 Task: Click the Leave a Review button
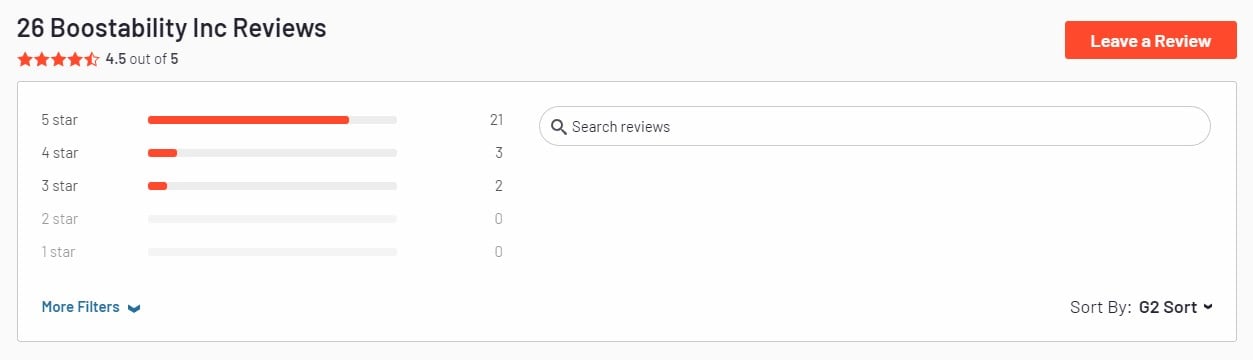[x=1150, y=41]
